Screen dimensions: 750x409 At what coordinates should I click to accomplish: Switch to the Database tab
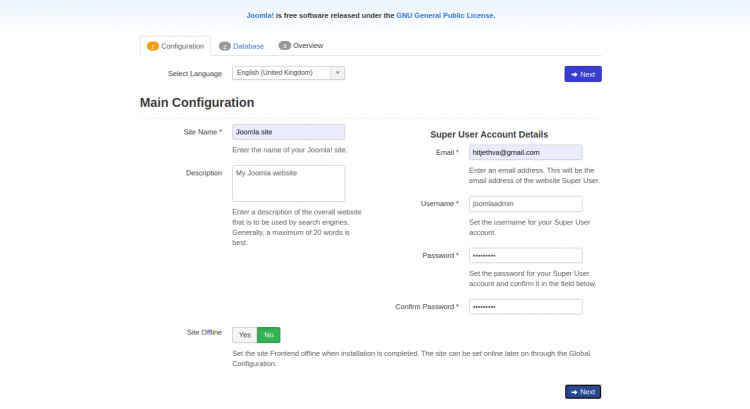tap(248, 46)
